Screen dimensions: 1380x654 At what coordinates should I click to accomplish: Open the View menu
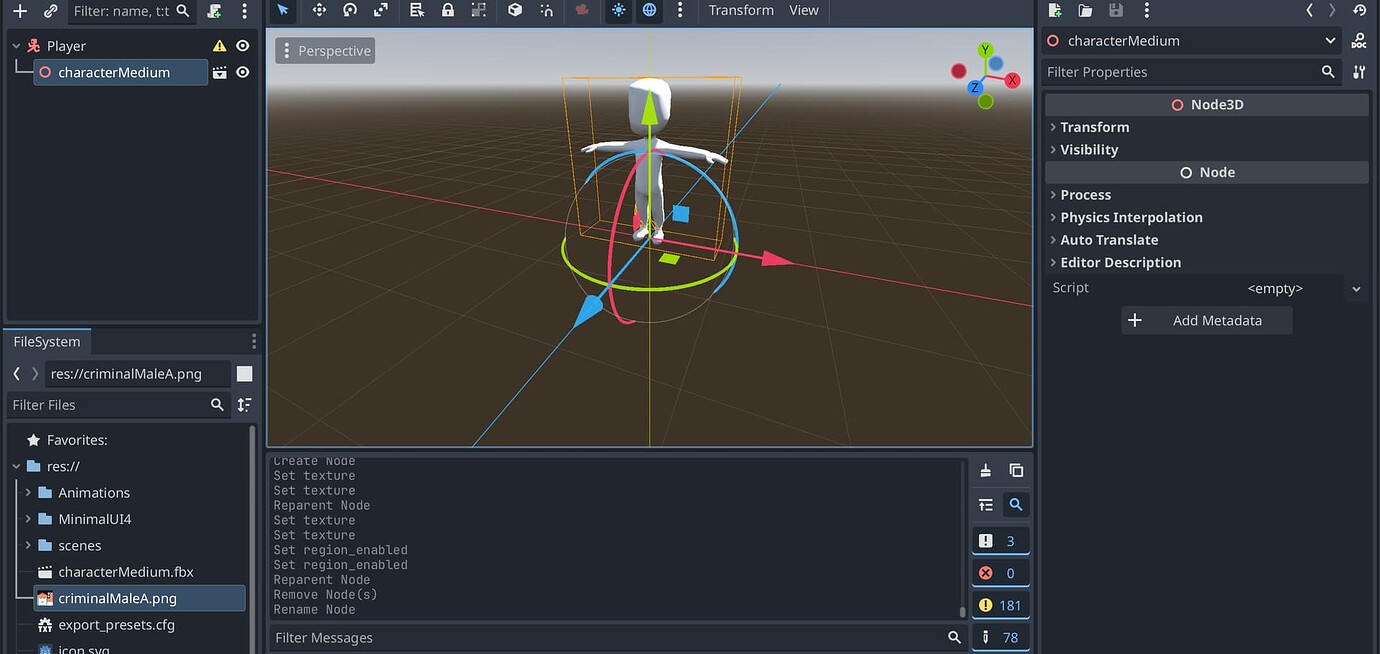pyautogui.click(x=804, y=10)
